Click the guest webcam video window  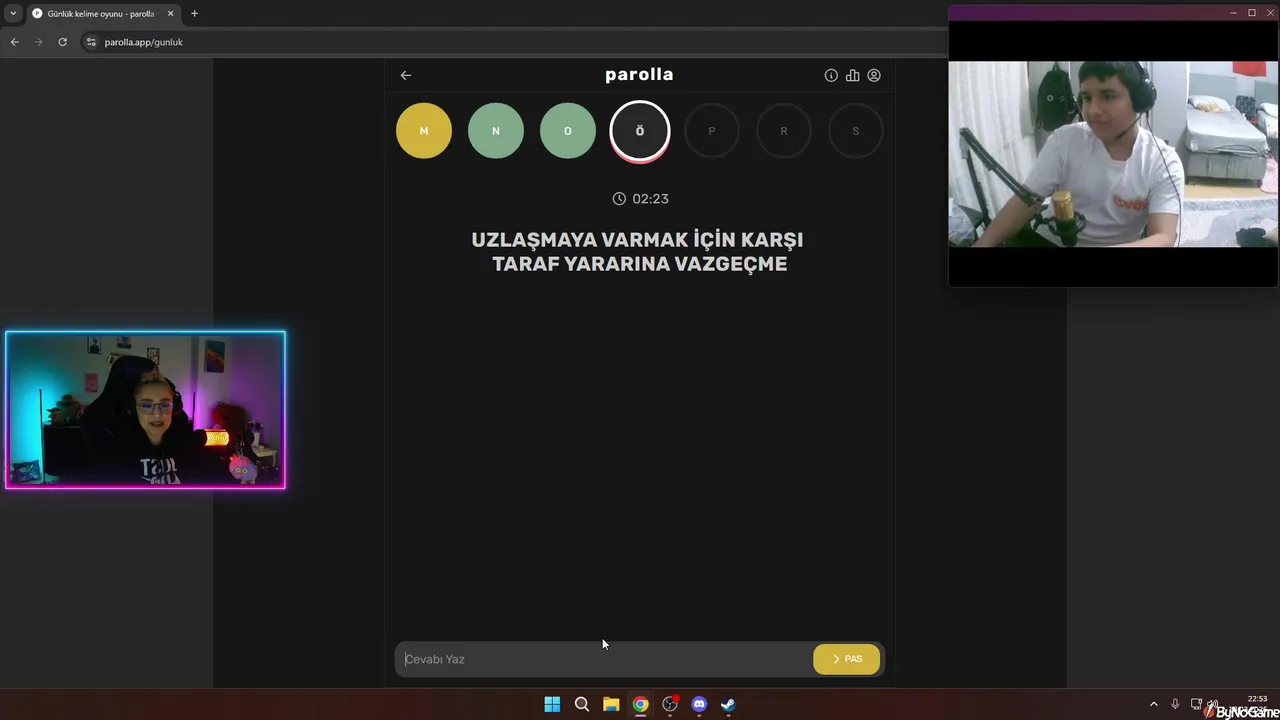click(1113, 154)
